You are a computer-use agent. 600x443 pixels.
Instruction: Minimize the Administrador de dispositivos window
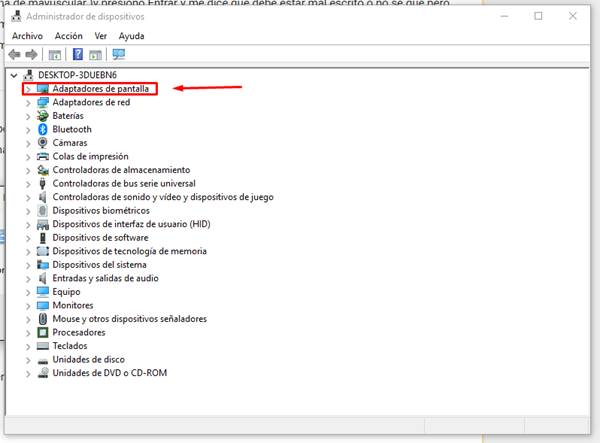pyautogui.click(x=504, y=16)
